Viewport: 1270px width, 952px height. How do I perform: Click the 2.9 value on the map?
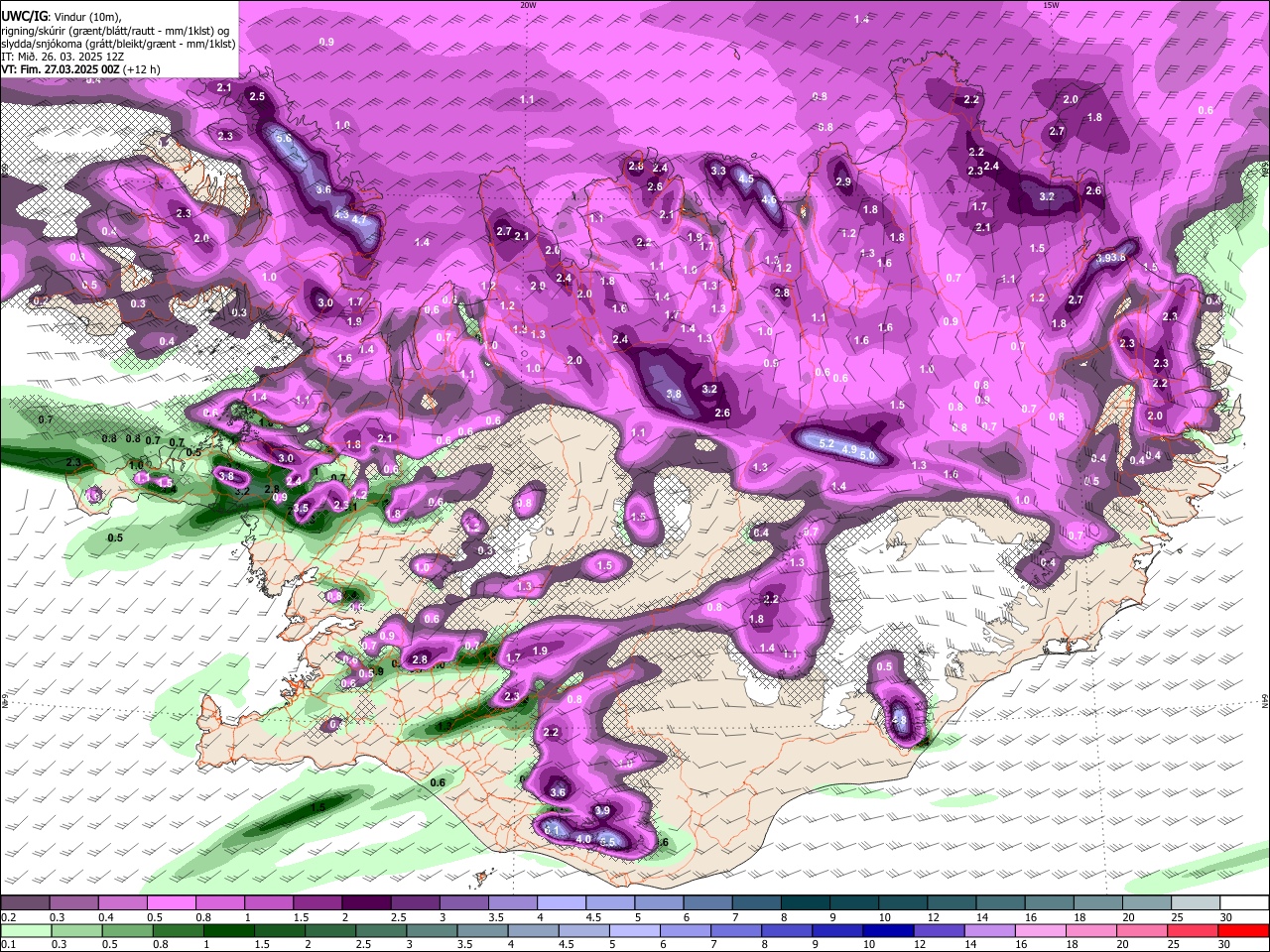pos(843,182)
